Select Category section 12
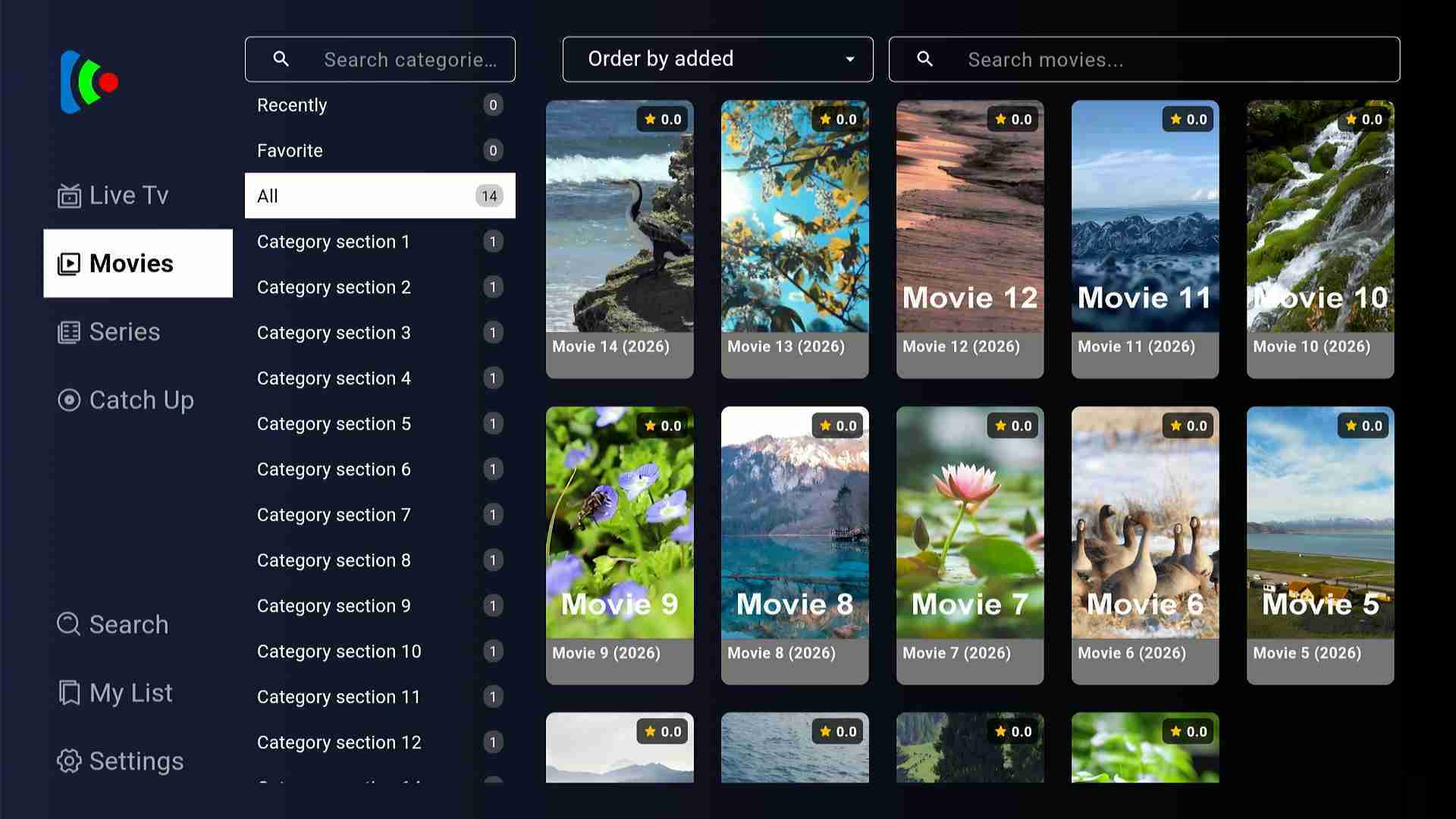The height and width of the screenshot is (819, 1456). (380, 742)
